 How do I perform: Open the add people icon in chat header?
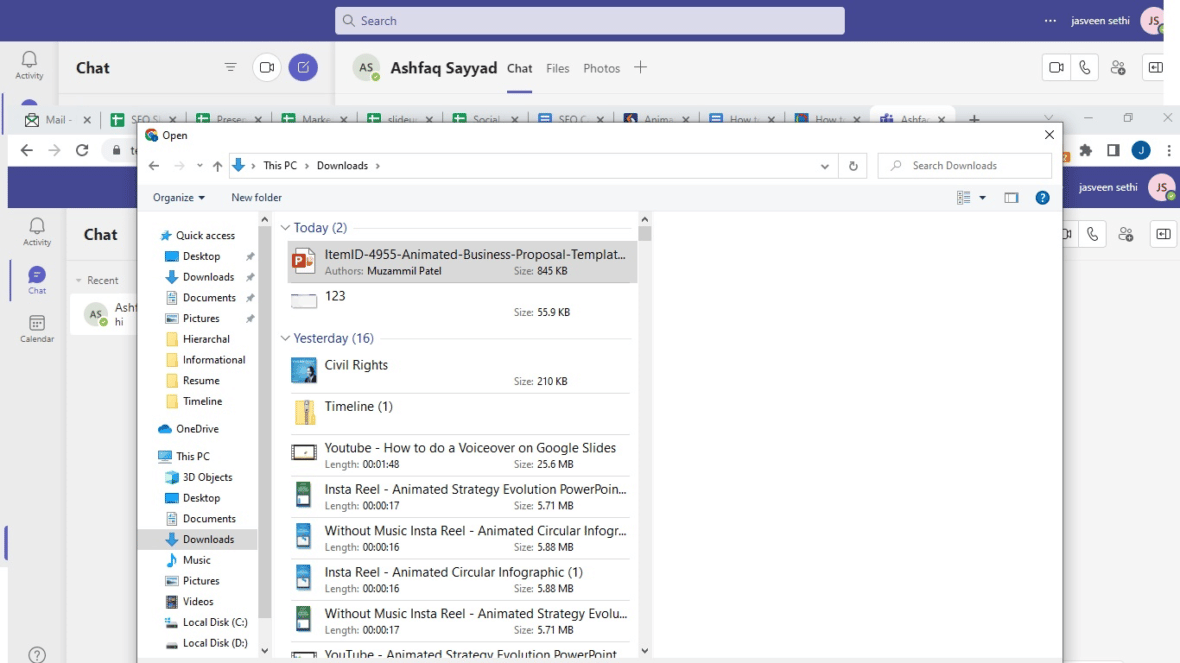(x=1118, y=67)
